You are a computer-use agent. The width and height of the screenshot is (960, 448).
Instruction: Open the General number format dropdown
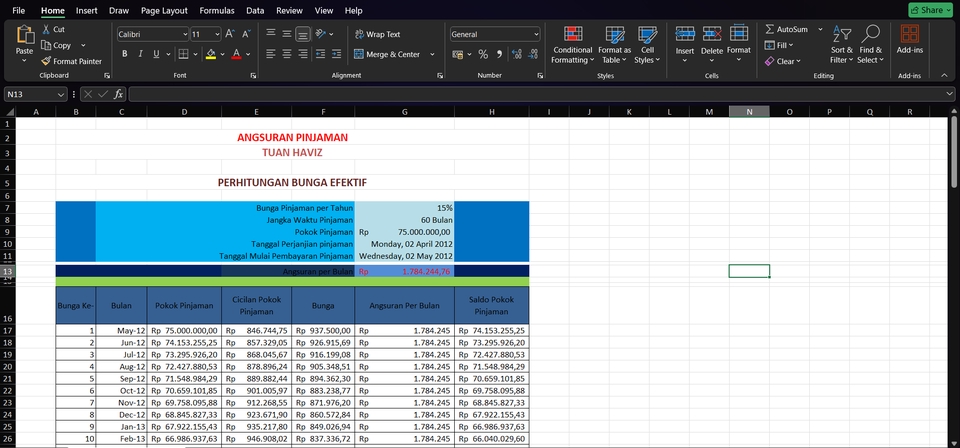click(x=536, y=34)
